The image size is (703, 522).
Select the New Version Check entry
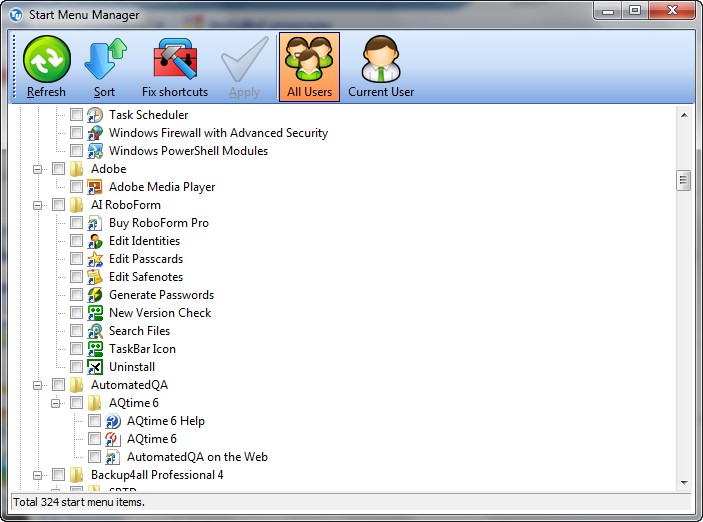(160, 313)
